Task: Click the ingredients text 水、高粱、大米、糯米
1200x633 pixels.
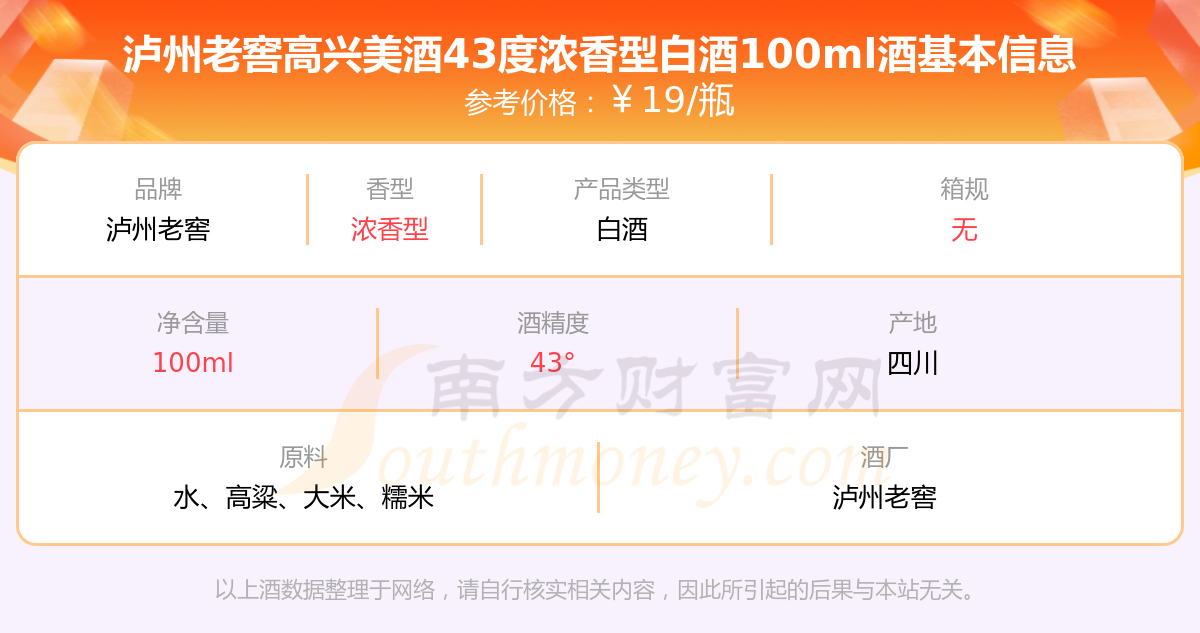Action: (x=303, y=497)
